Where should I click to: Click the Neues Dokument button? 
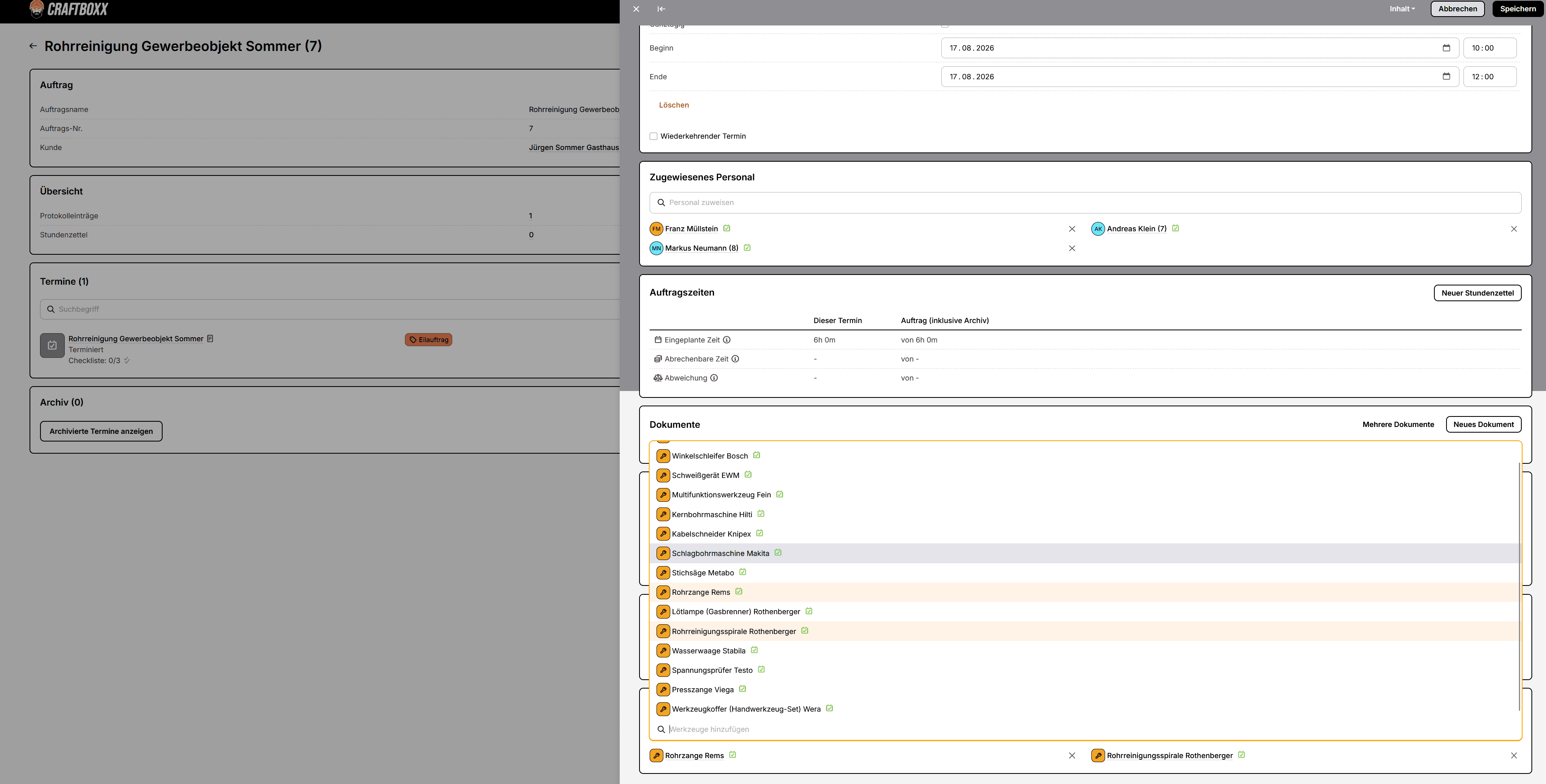1484,424
